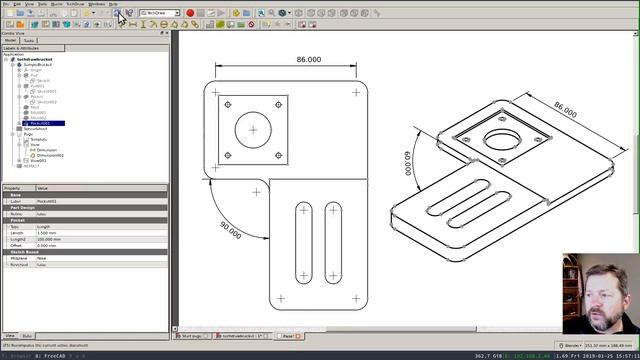Click the Draw style sphere icon

point(282,13)
